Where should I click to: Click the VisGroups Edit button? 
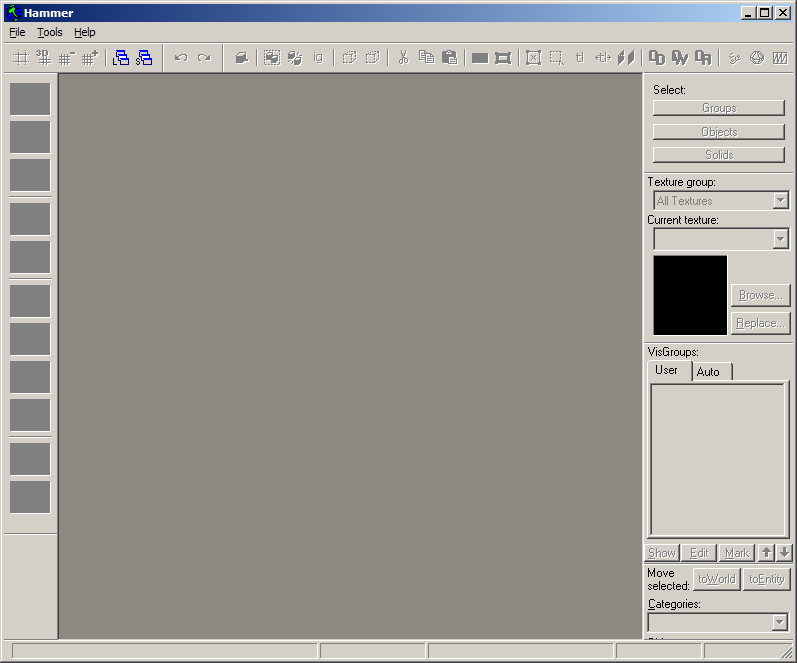(x=699, y=553)
